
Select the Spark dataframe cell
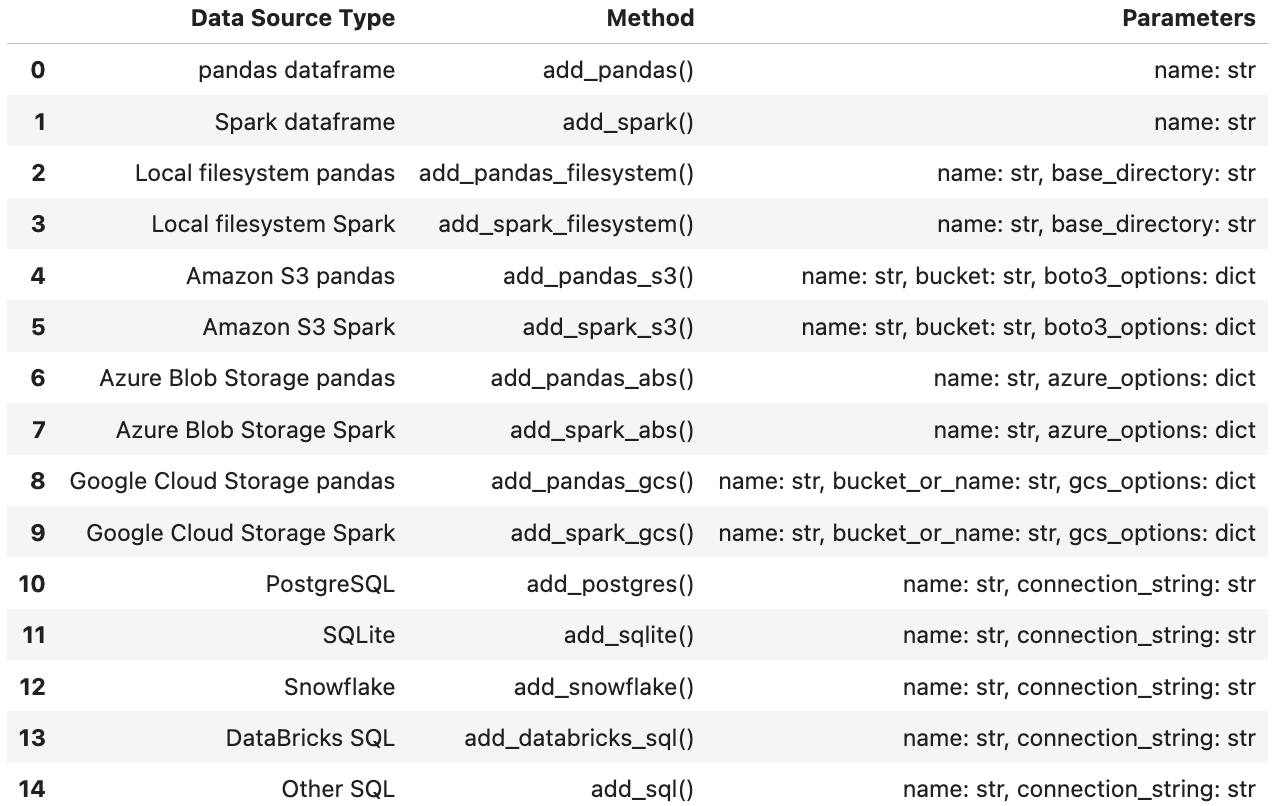[x=305, y=122]
